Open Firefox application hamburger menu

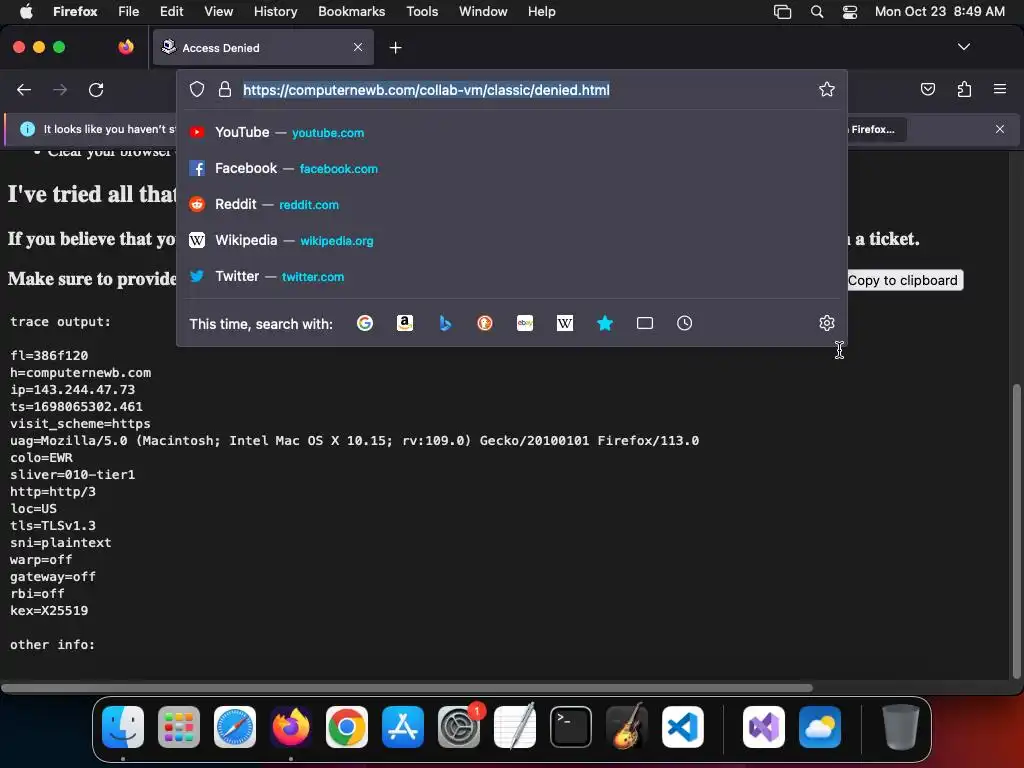[x=1000, y=89]
